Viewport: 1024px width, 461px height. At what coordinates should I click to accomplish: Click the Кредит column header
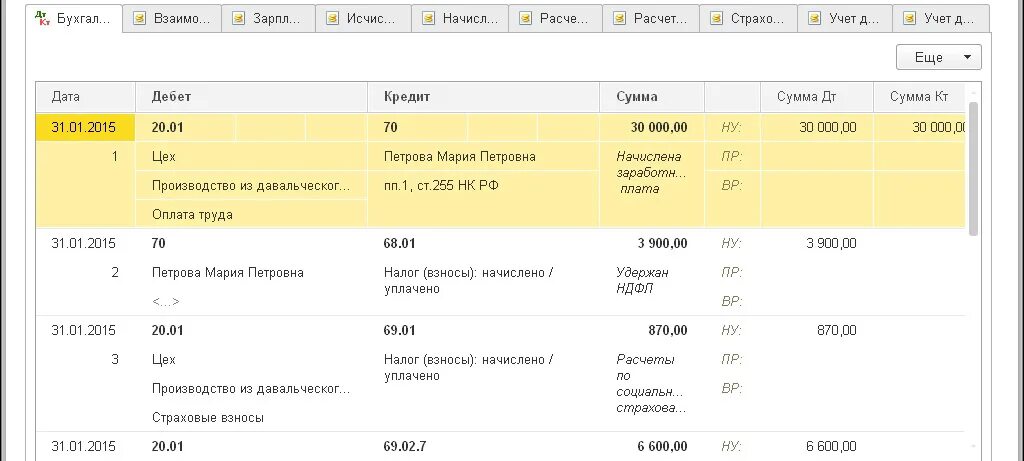483,97
